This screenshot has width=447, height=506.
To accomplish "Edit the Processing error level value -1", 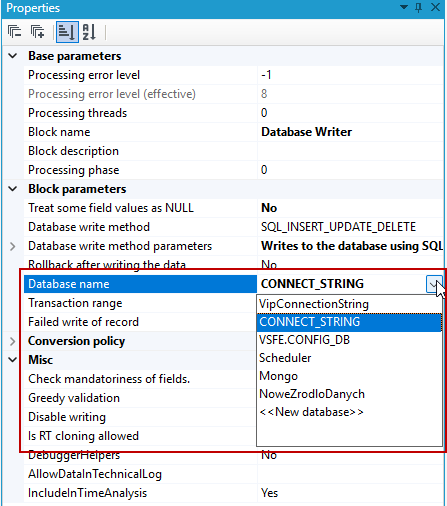I will click(x=350, y=75).
